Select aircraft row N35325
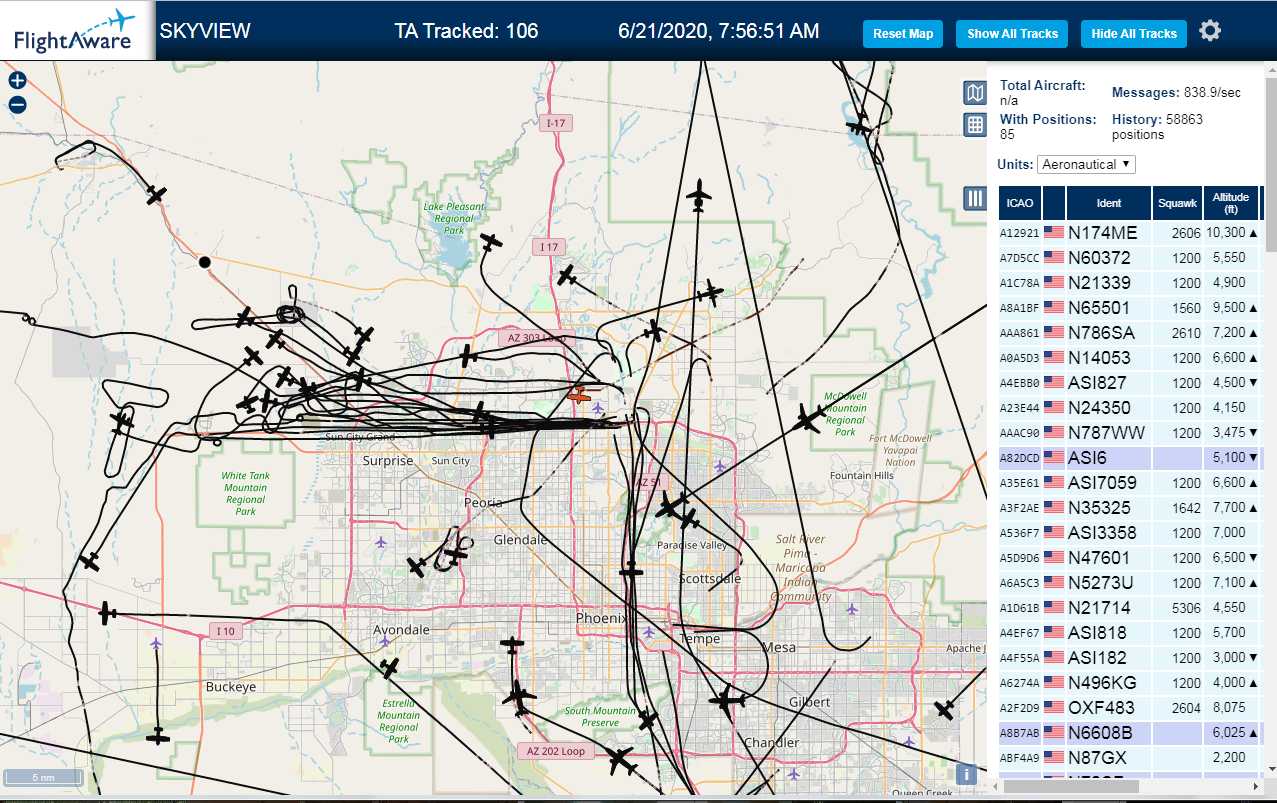Image resolution: width=1277 pixels, height=803 pixels. tap(1129, 507)
